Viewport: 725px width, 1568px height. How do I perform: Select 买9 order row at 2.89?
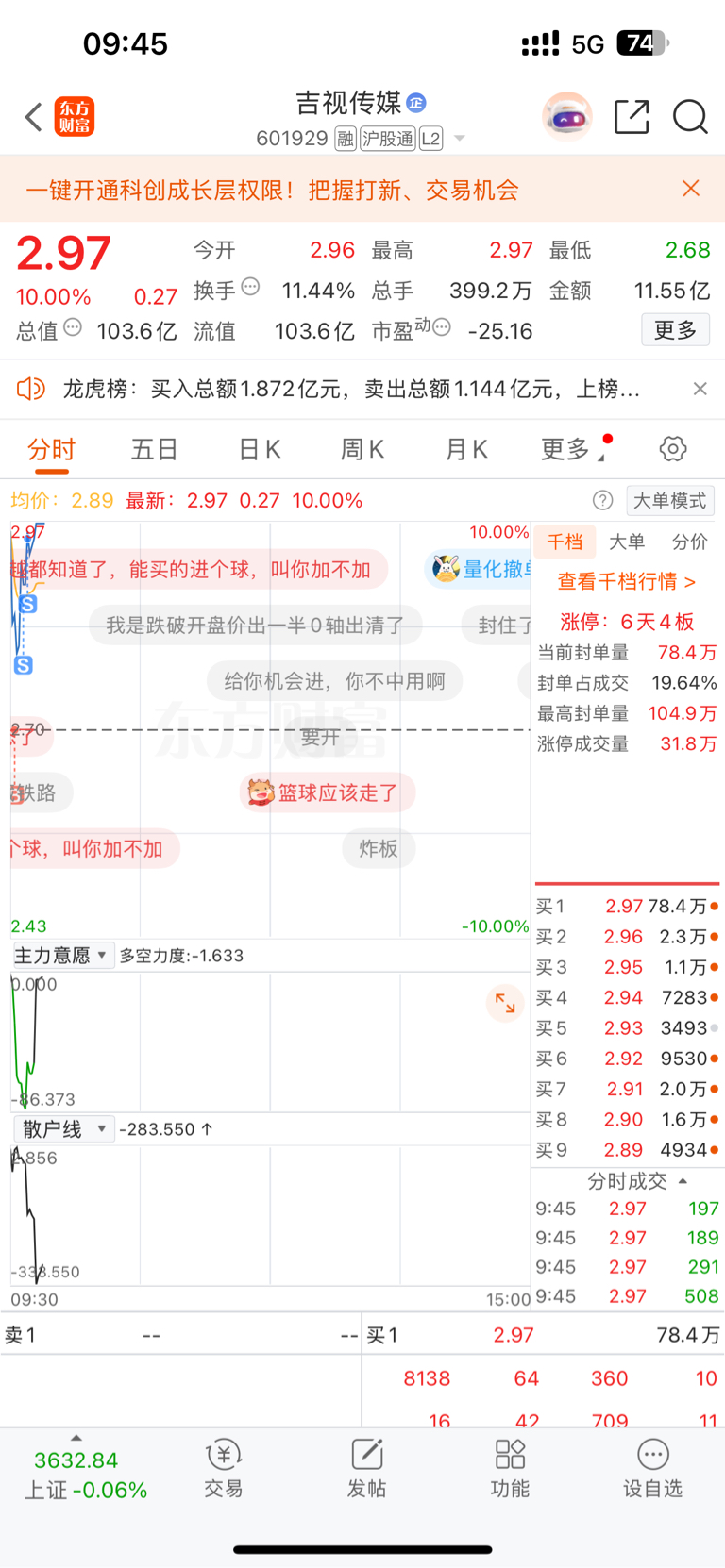pos(627,1150)
